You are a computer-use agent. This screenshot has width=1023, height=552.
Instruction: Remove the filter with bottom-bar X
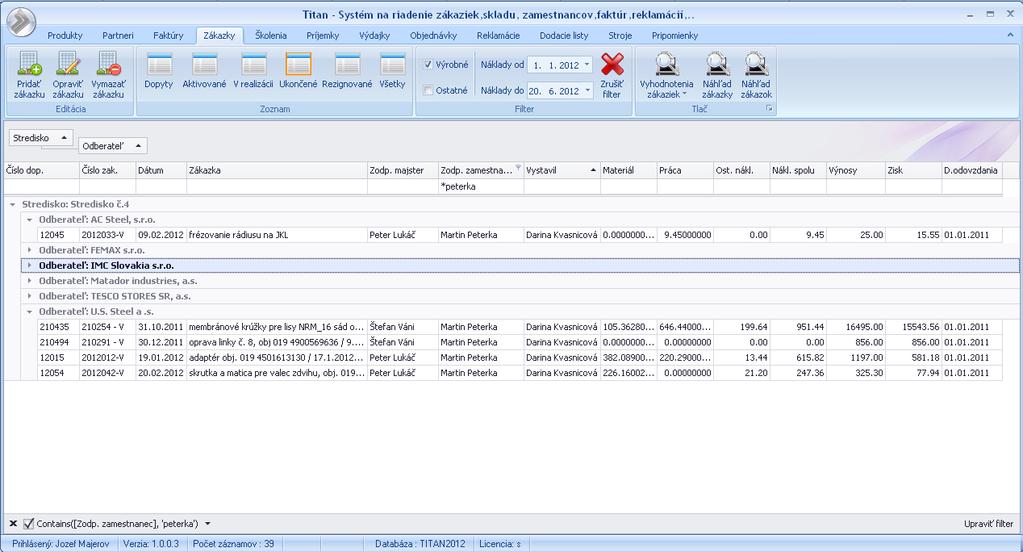coord(12,523)
